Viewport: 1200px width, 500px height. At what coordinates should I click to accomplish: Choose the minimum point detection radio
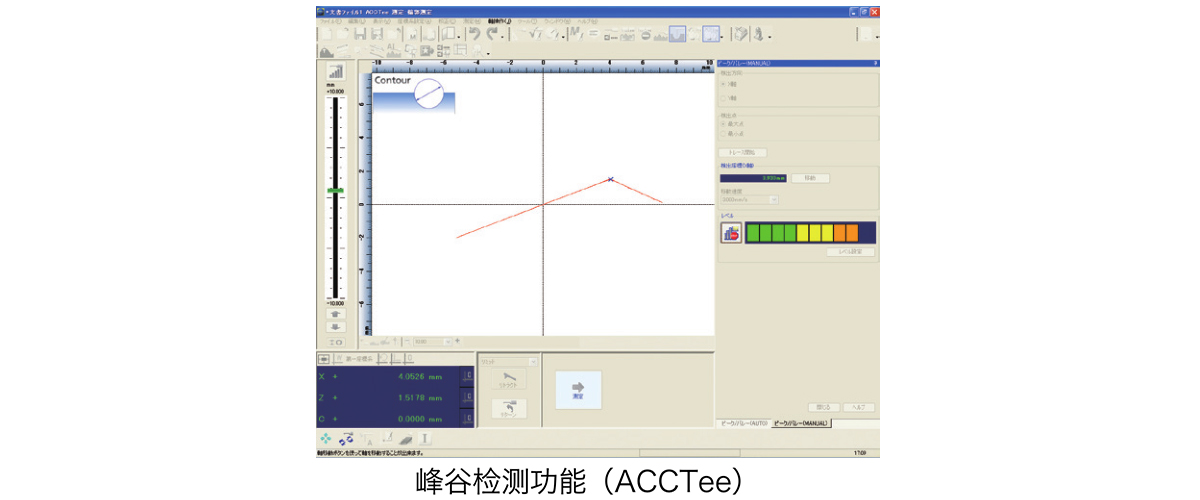[x=723, y=133]
